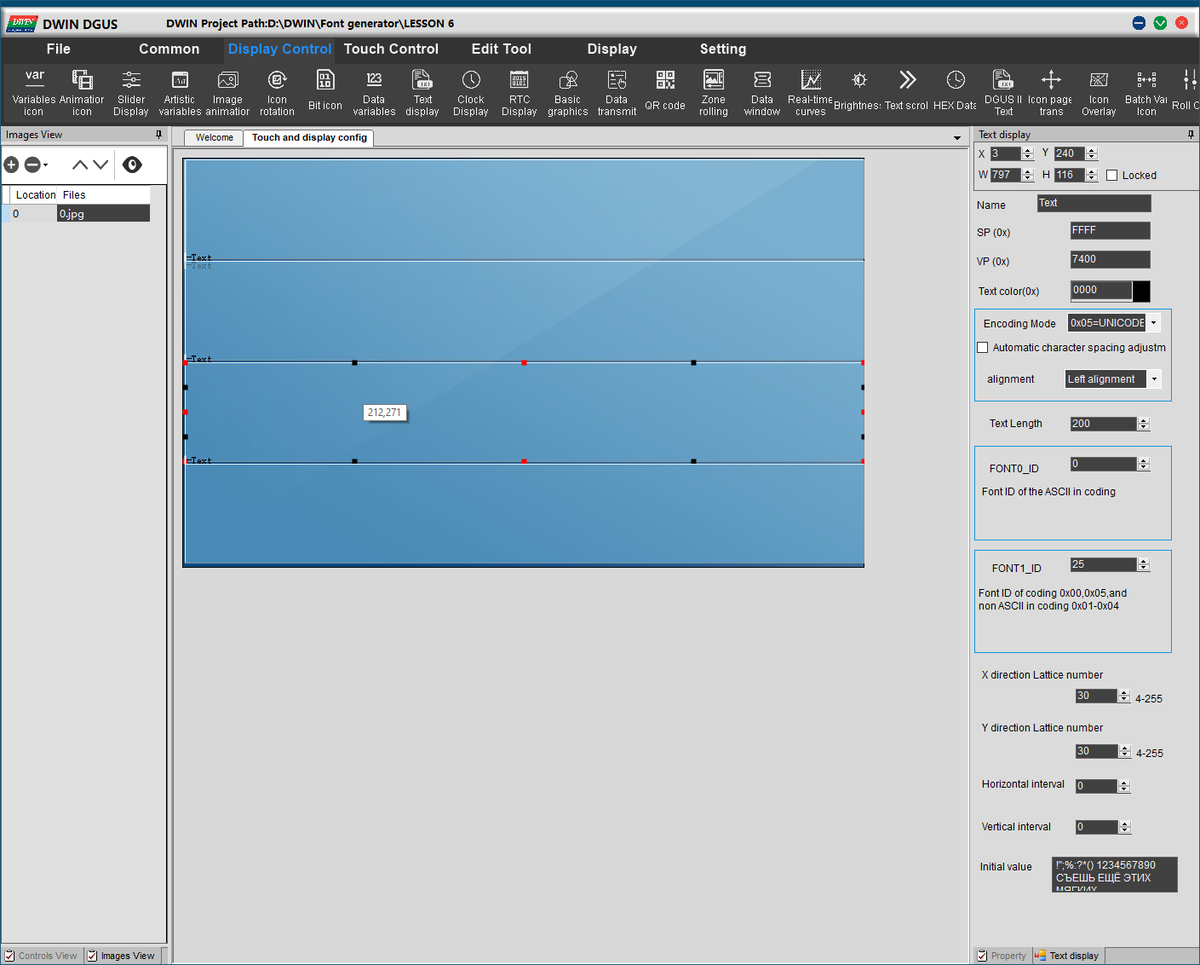Enable the Locked checkbox
Image resolution: width=1200 pixels, height=965 pixels.
coord(1112,175)
